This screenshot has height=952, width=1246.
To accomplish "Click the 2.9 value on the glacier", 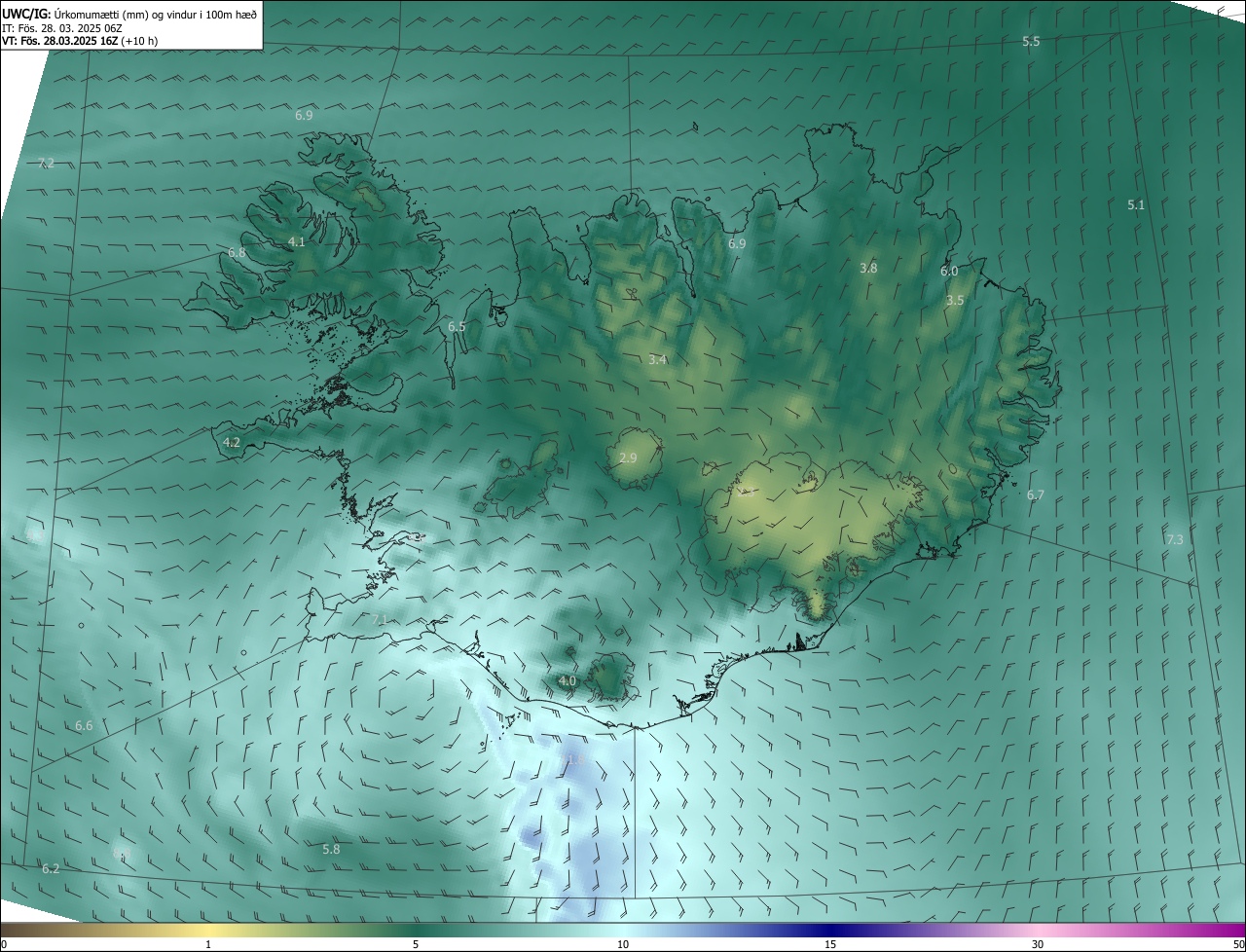I will coord(628,458).
